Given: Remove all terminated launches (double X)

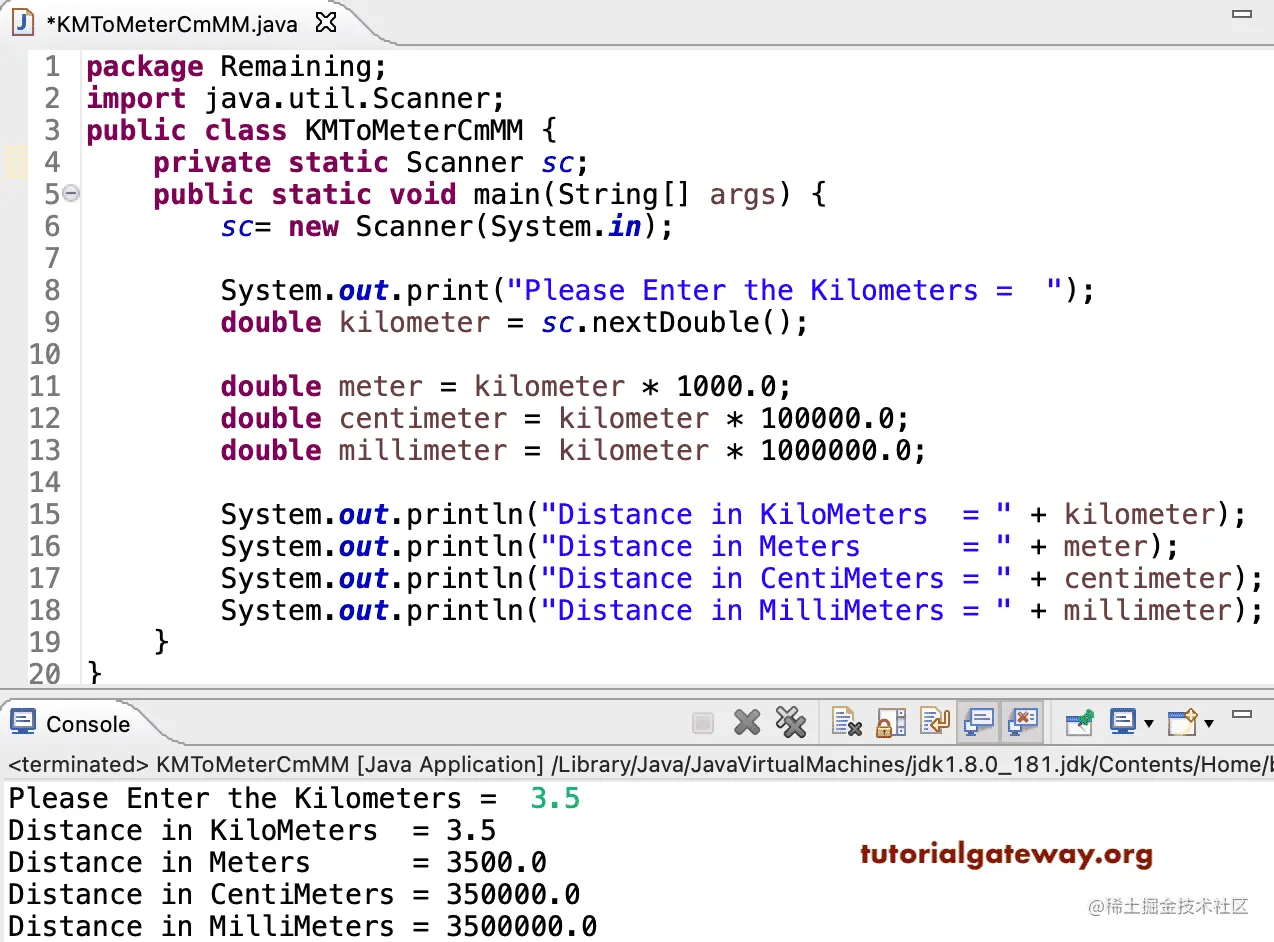Looking at the screenshot, I should click(x=790, y=722).
